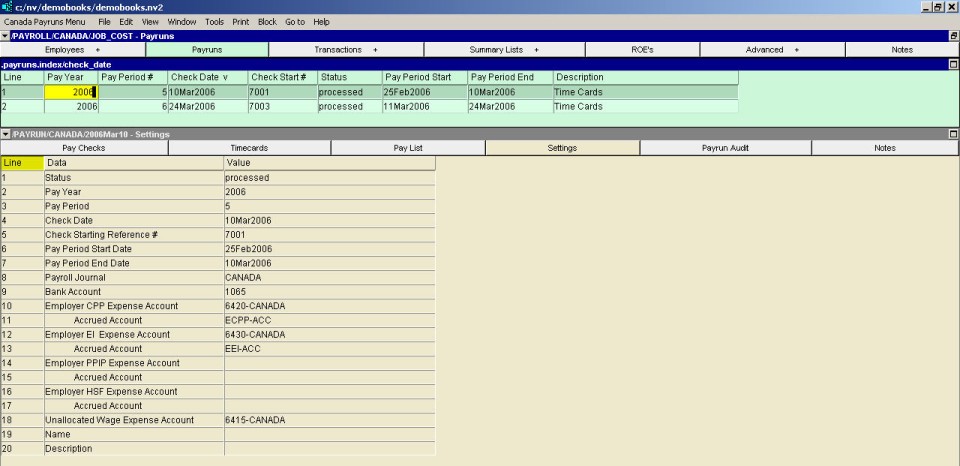
Task: Sort by the Check Date column header
Action: pos(206,77)
